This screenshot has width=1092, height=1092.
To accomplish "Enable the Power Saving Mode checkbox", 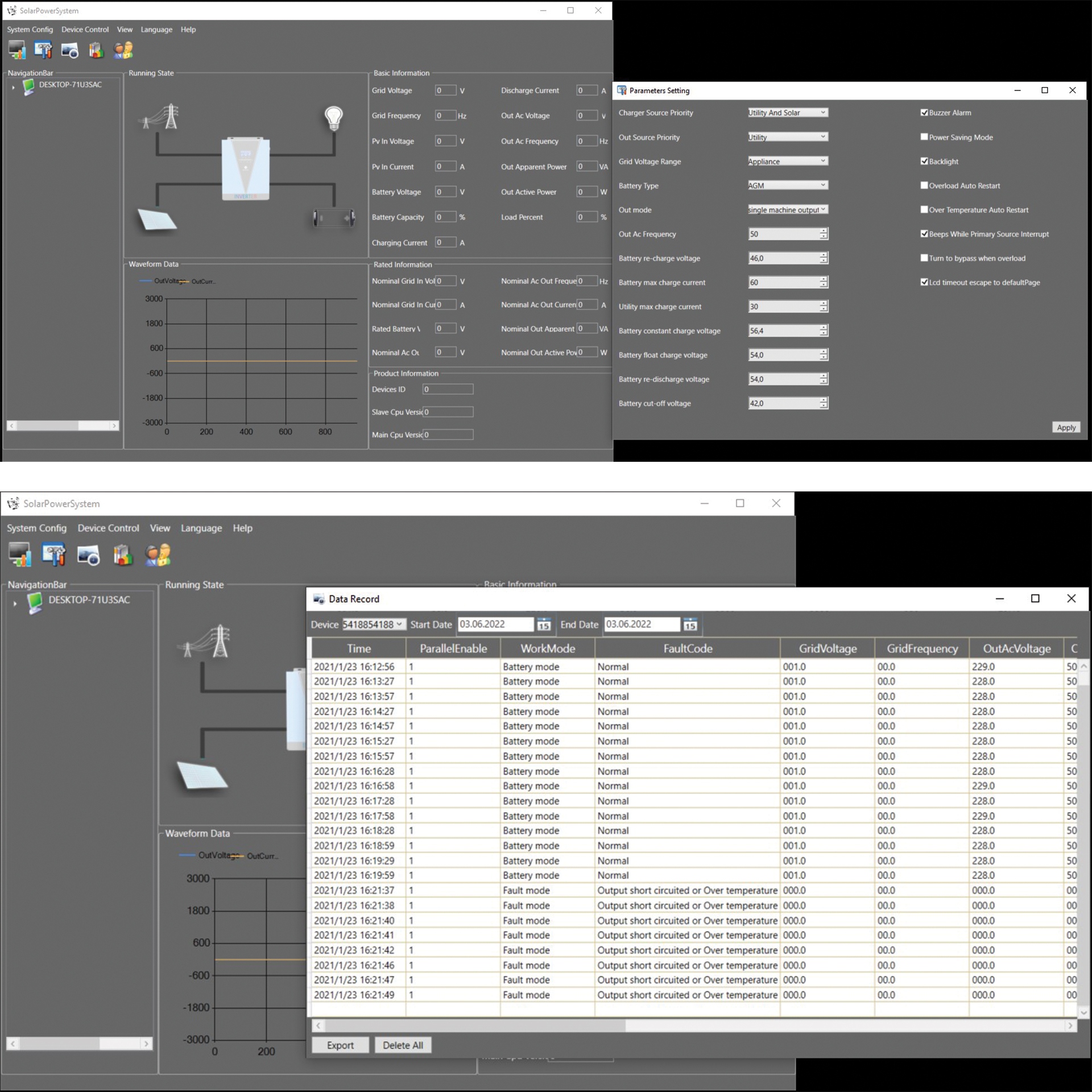I will click(x=924, y=137).
